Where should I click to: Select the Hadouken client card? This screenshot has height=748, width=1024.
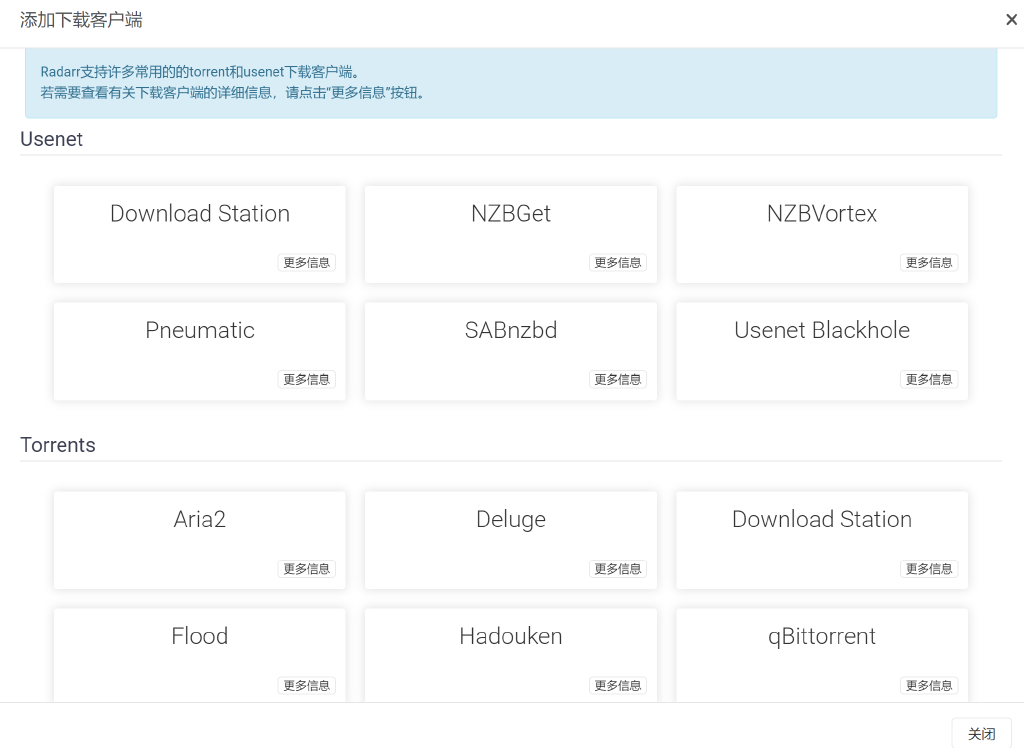pos(511,655)
